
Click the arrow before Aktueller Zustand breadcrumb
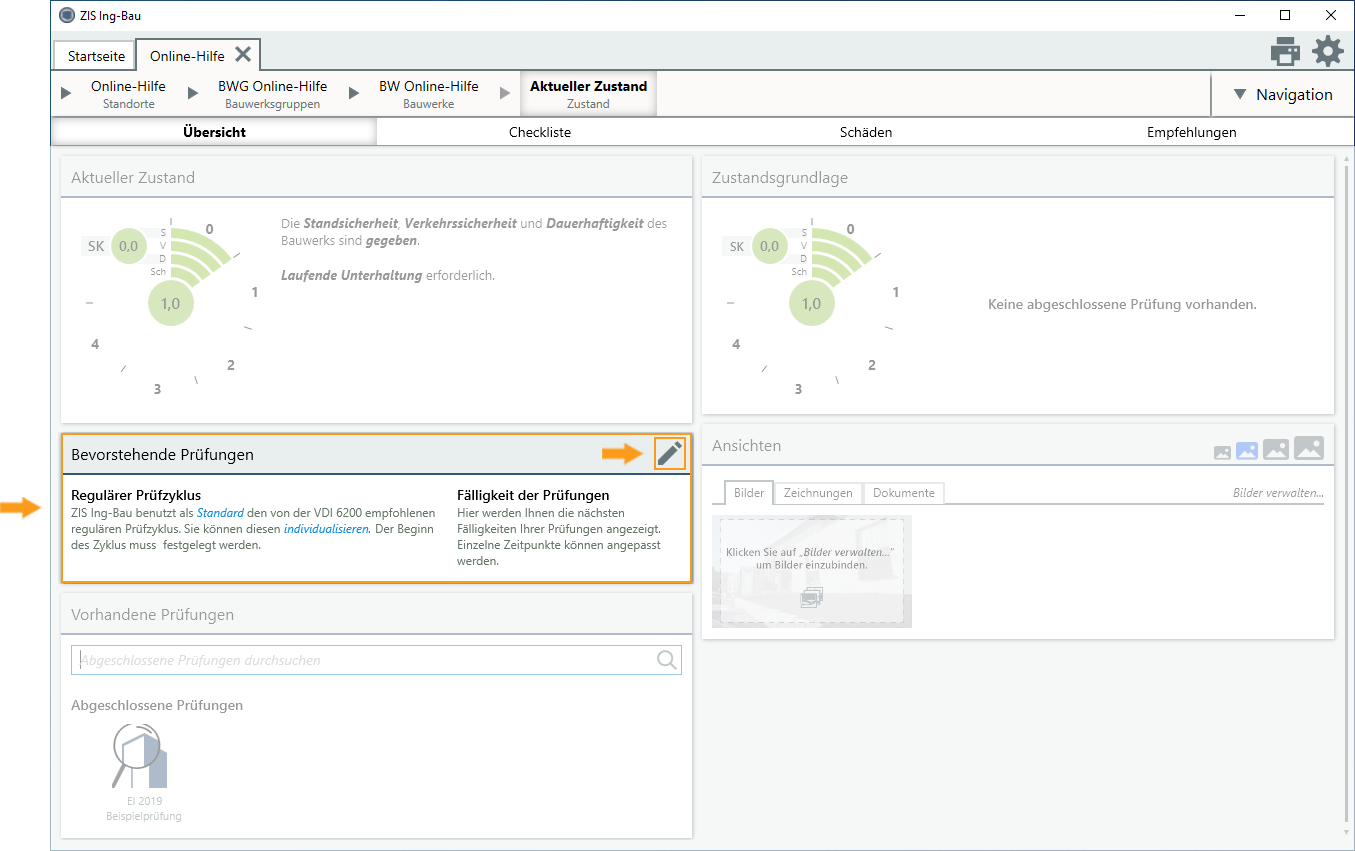pos(505,94)
